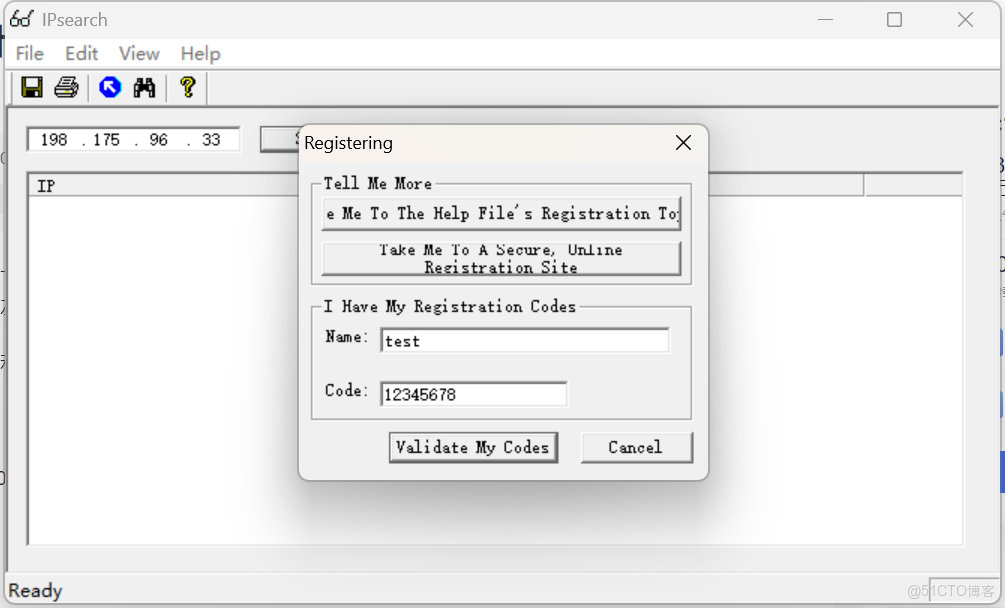Select the Print icon
Viewport: 1005px width, 608px height.
pyautogui.click(x=66, y=87)
